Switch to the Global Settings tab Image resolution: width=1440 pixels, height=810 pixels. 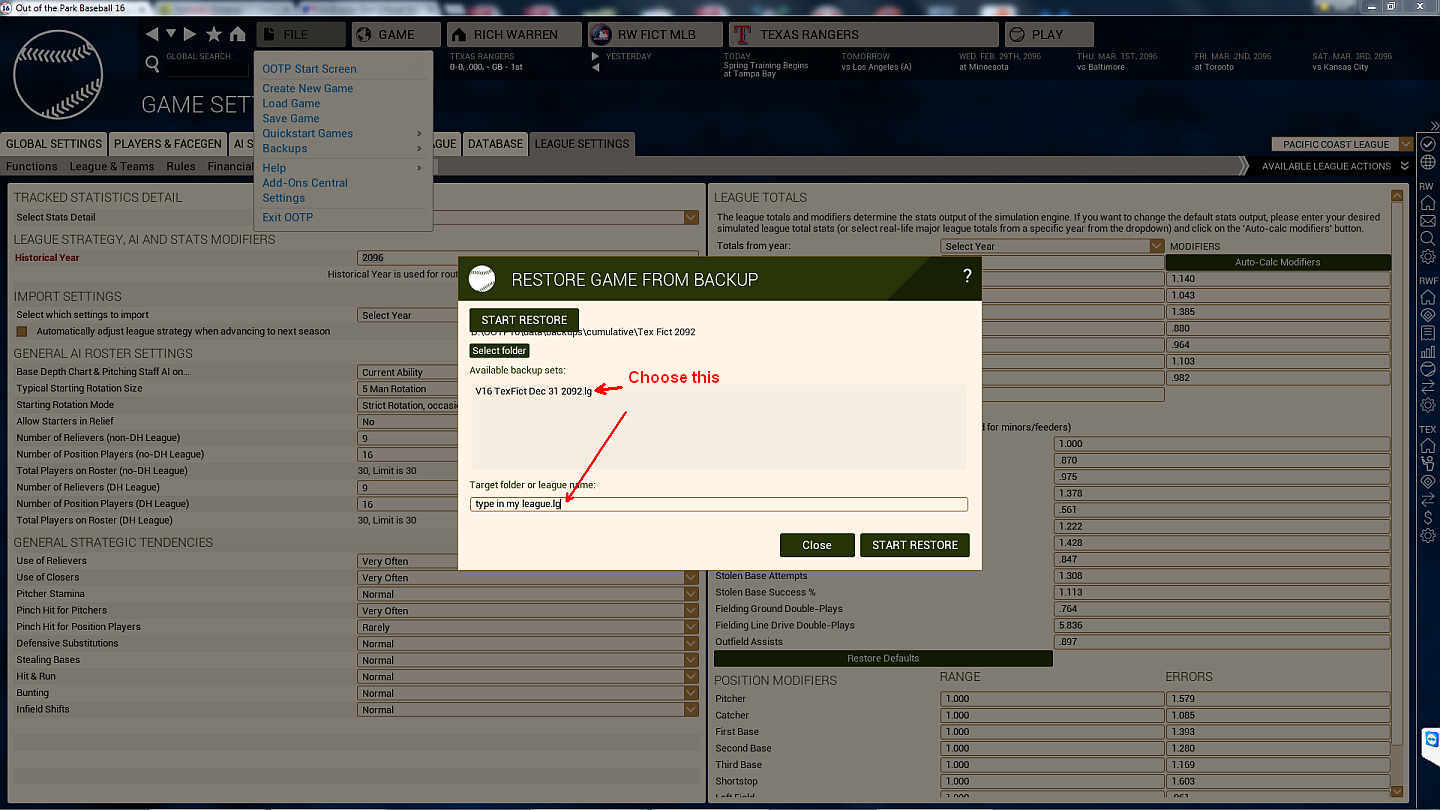54,144
